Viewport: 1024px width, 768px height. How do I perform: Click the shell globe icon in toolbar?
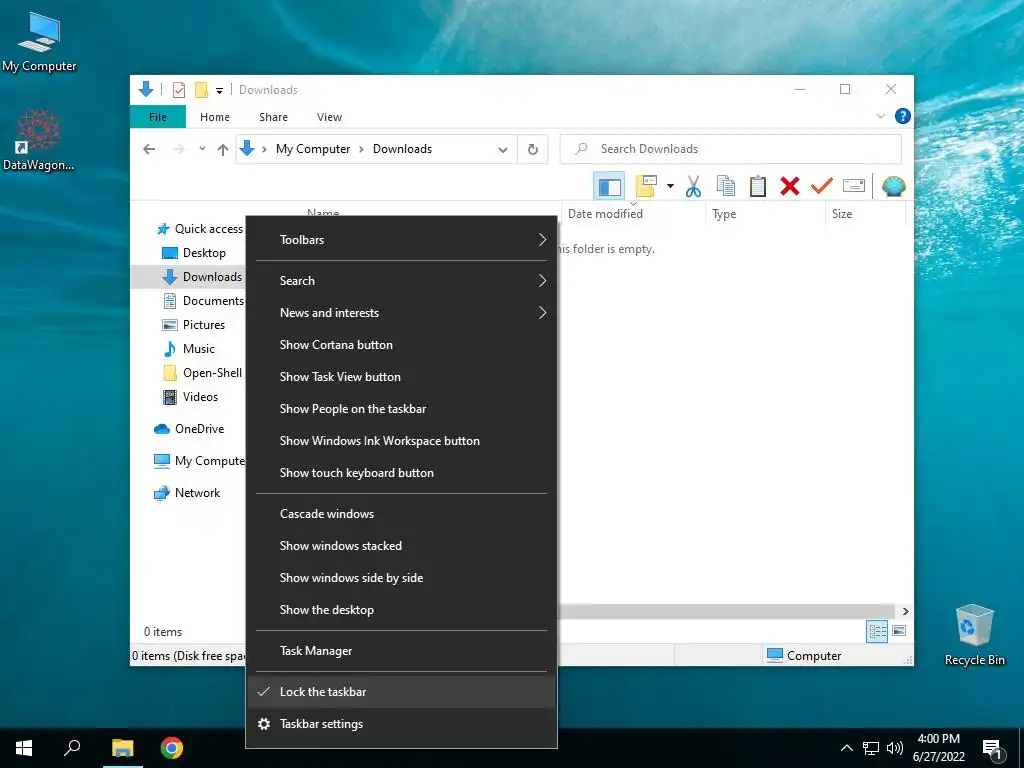click(x=893, y=187)
